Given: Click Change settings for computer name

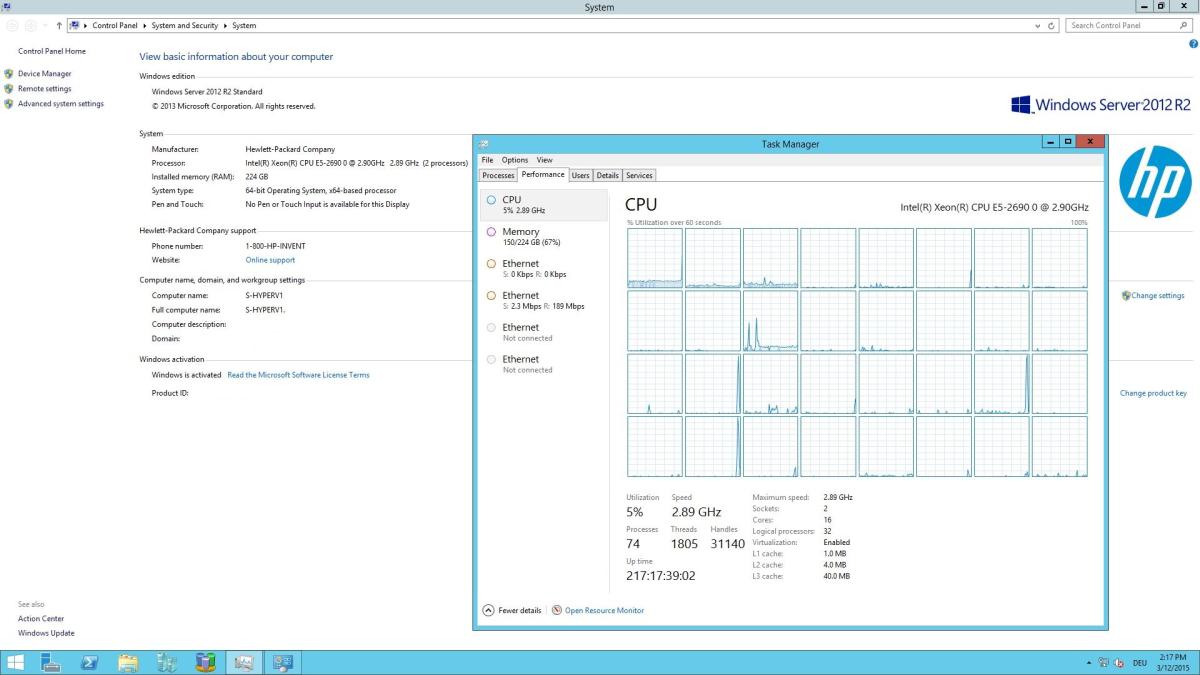Looking at the screenshot, I should tap(1158, 296).
